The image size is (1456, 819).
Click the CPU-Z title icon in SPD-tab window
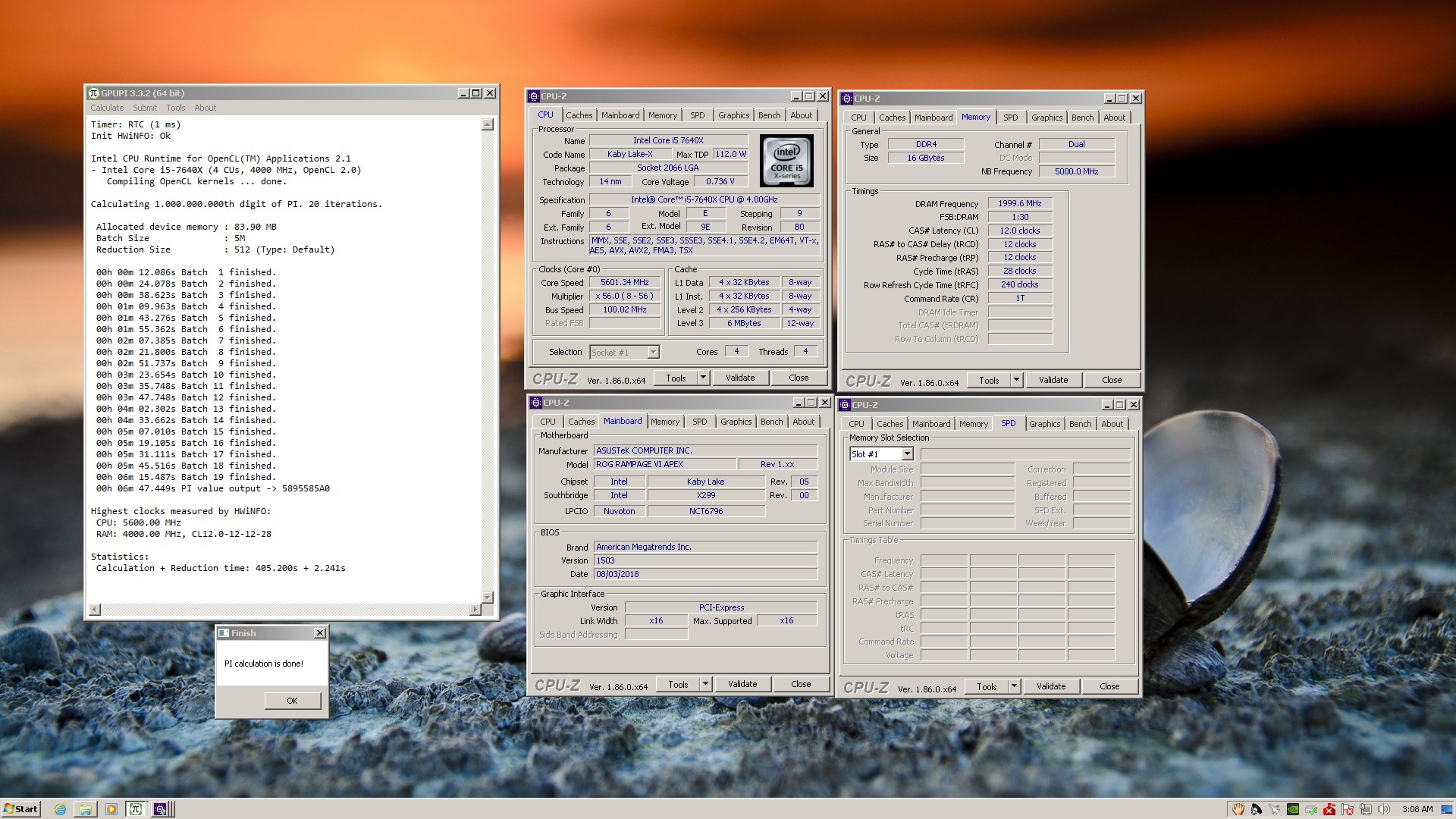tap(845, 405)
